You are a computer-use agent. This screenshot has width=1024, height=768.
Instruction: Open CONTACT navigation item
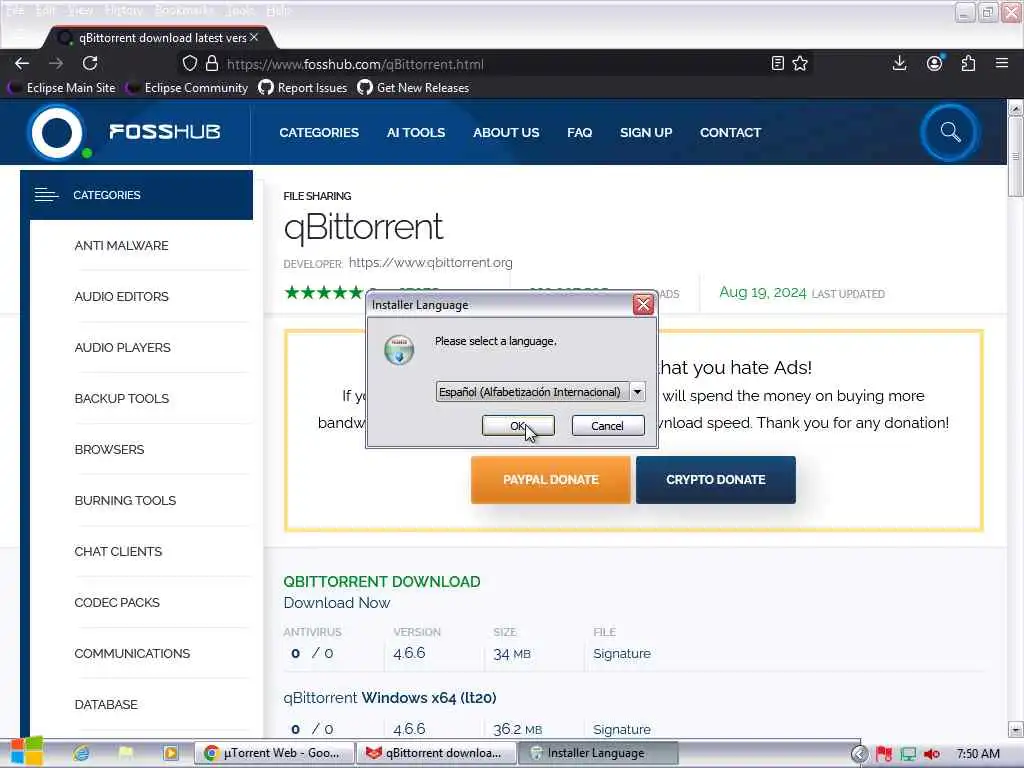coord(730,133)
